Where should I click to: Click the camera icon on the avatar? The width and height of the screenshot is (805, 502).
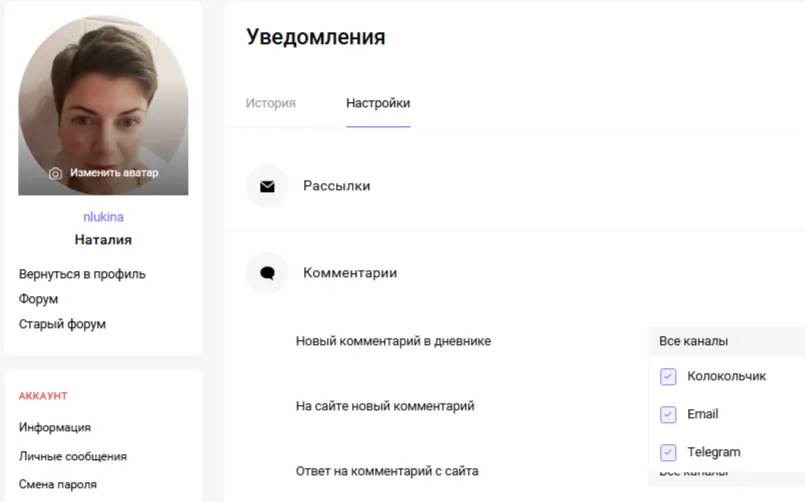[55, 173]
